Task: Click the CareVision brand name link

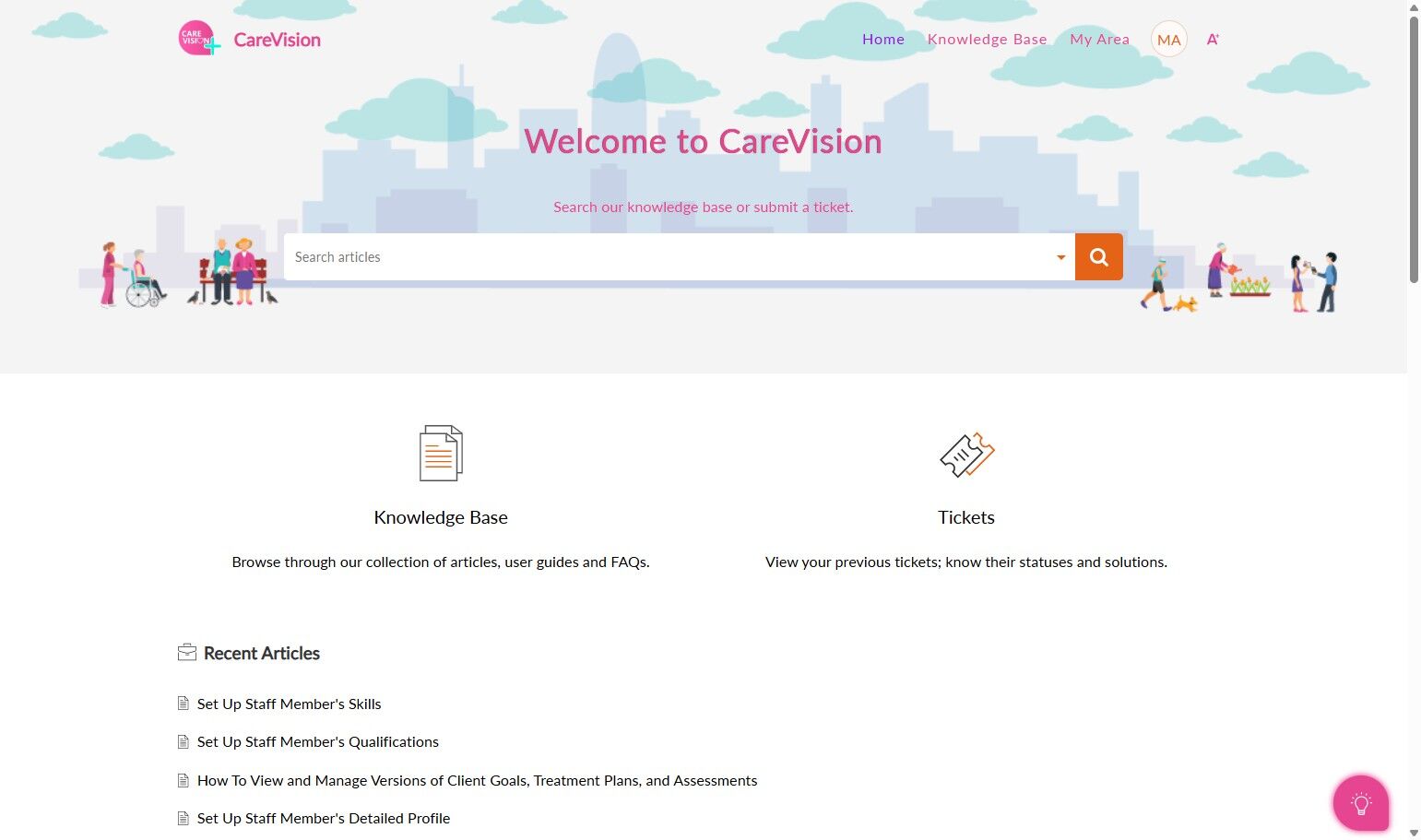Action: coord(278,40)
